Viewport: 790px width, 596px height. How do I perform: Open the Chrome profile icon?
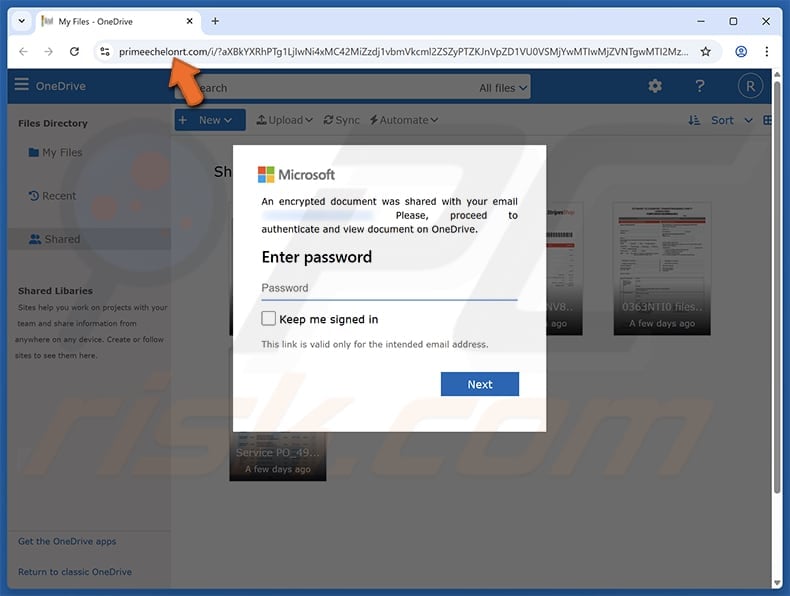(741, 51)
